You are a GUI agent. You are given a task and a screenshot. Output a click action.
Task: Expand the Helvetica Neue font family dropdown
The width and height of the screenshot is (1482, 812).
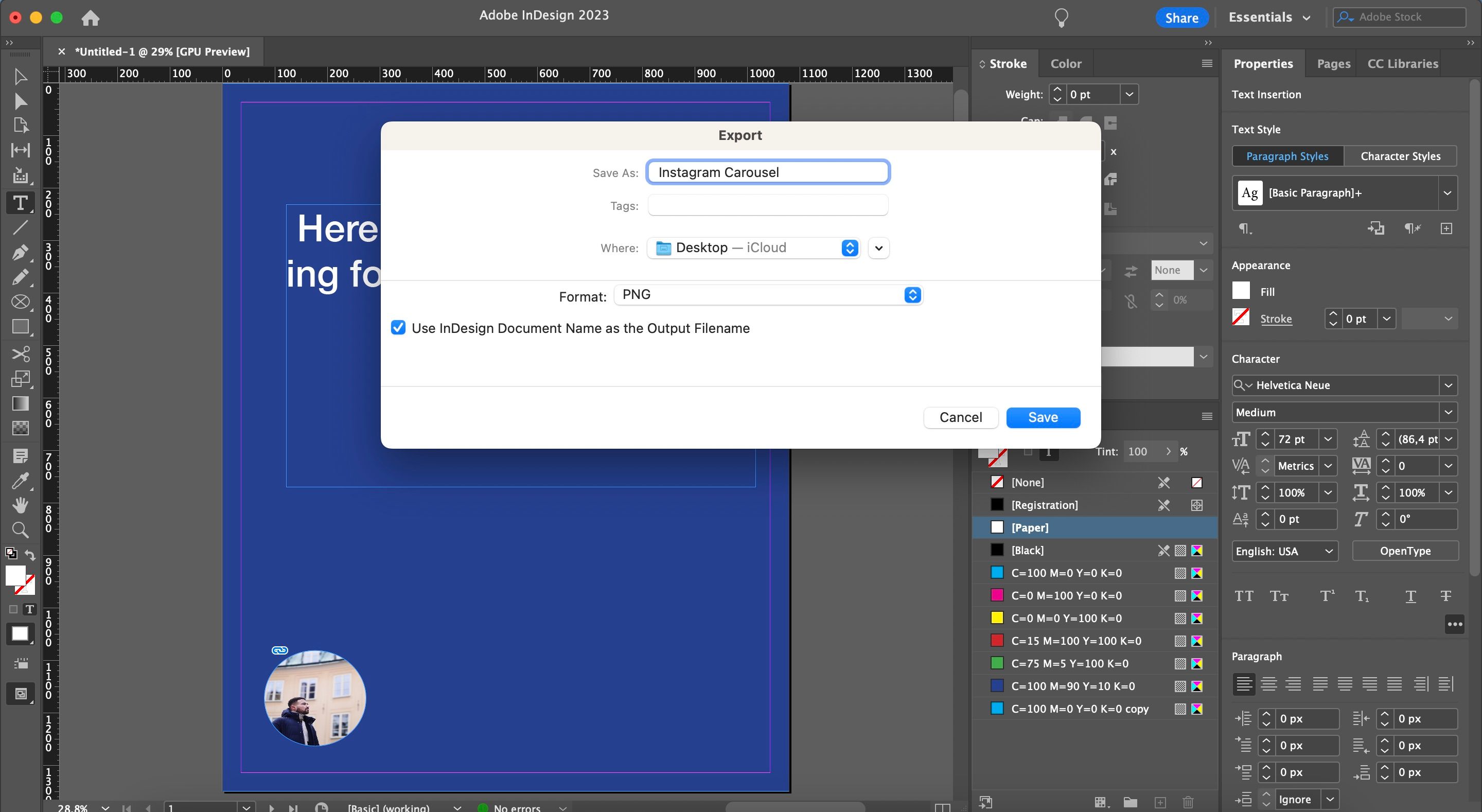(1449, 385)
